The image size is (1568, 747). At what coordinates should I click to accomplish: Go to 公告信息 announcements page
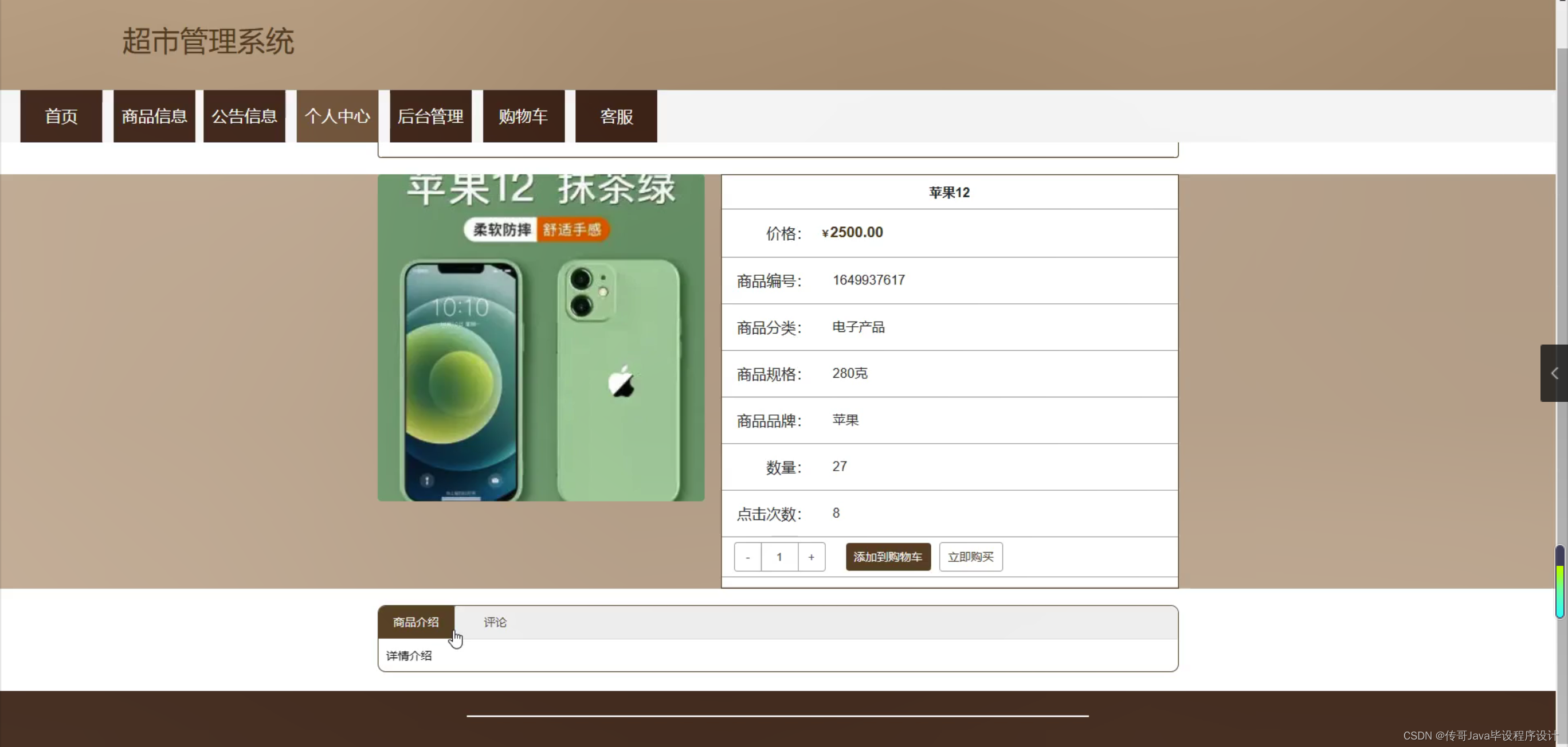point(244,116)
